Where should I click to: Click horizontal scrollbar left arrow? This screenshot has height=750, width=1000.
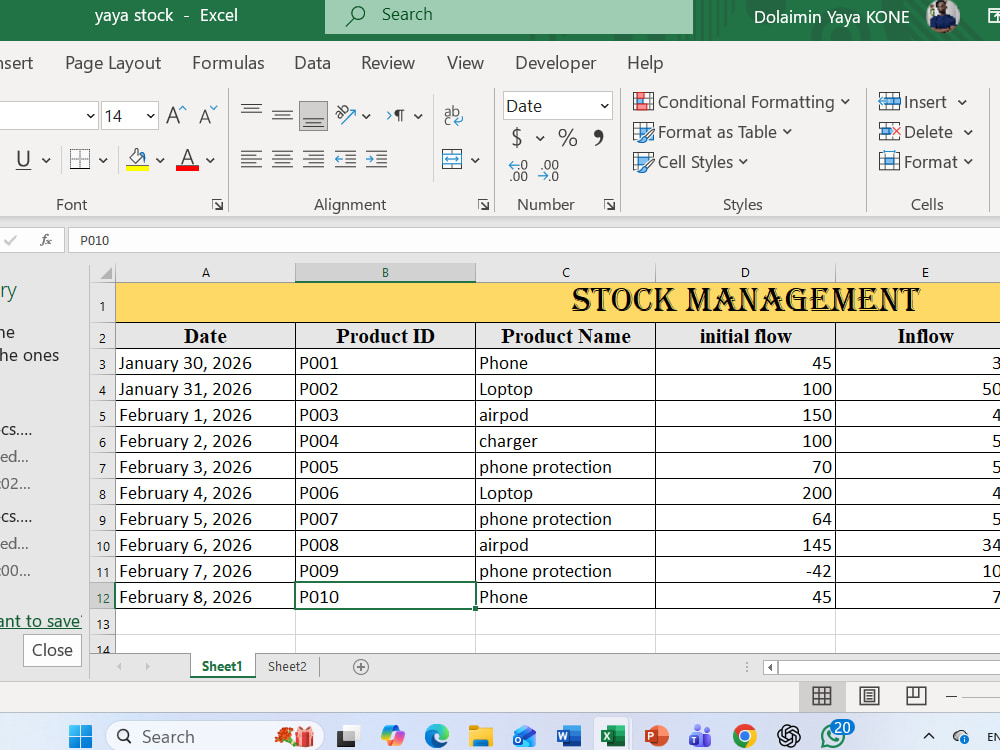770,667
